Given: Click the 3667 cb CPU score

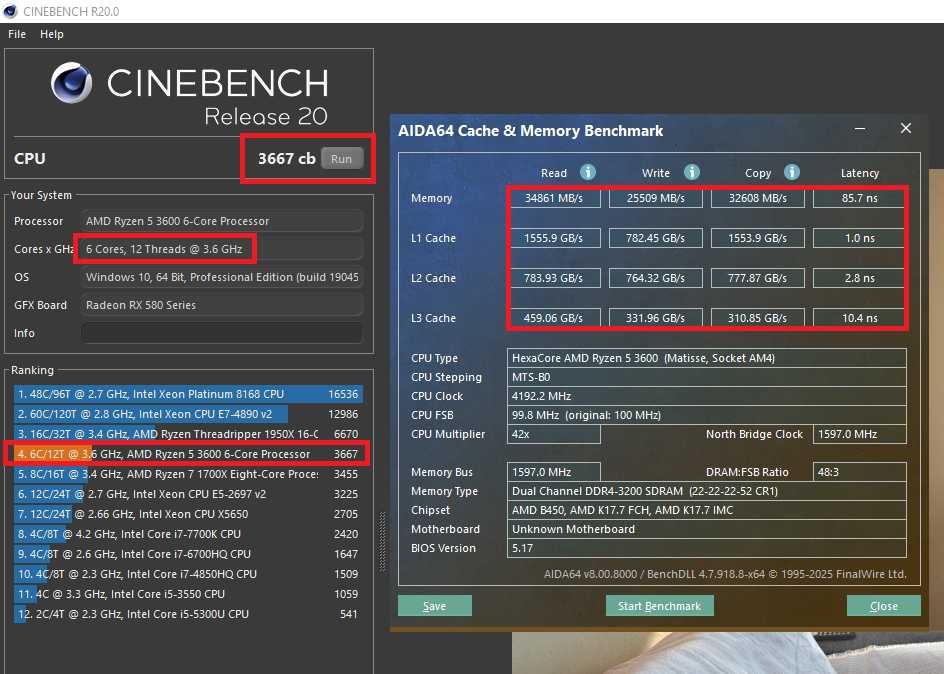Looking at the screenshot, I should click(287, 158).
